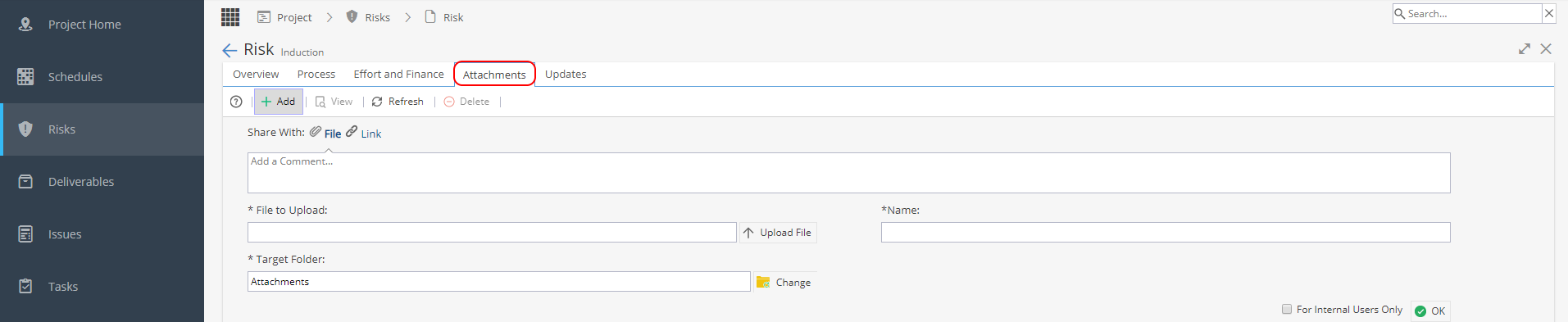Go back using the left arrow icon
Image resolution: width=1568 pixels, height=322 pixels.
tap(230, 51)
